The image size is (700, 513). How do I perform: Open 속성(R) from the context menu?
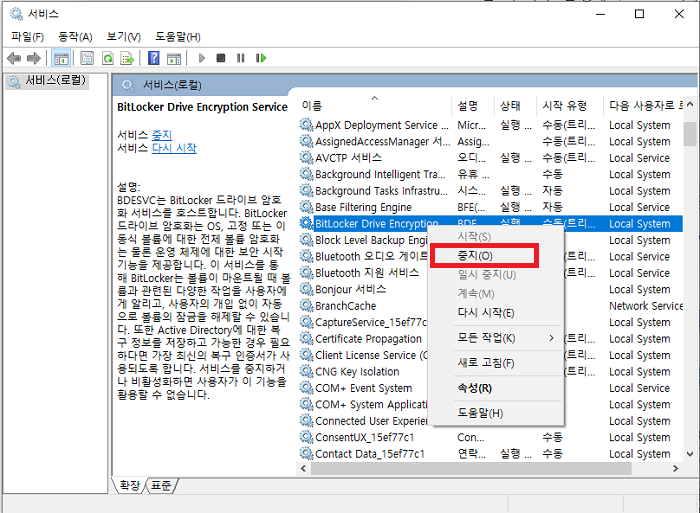click(x=475, y=388)
